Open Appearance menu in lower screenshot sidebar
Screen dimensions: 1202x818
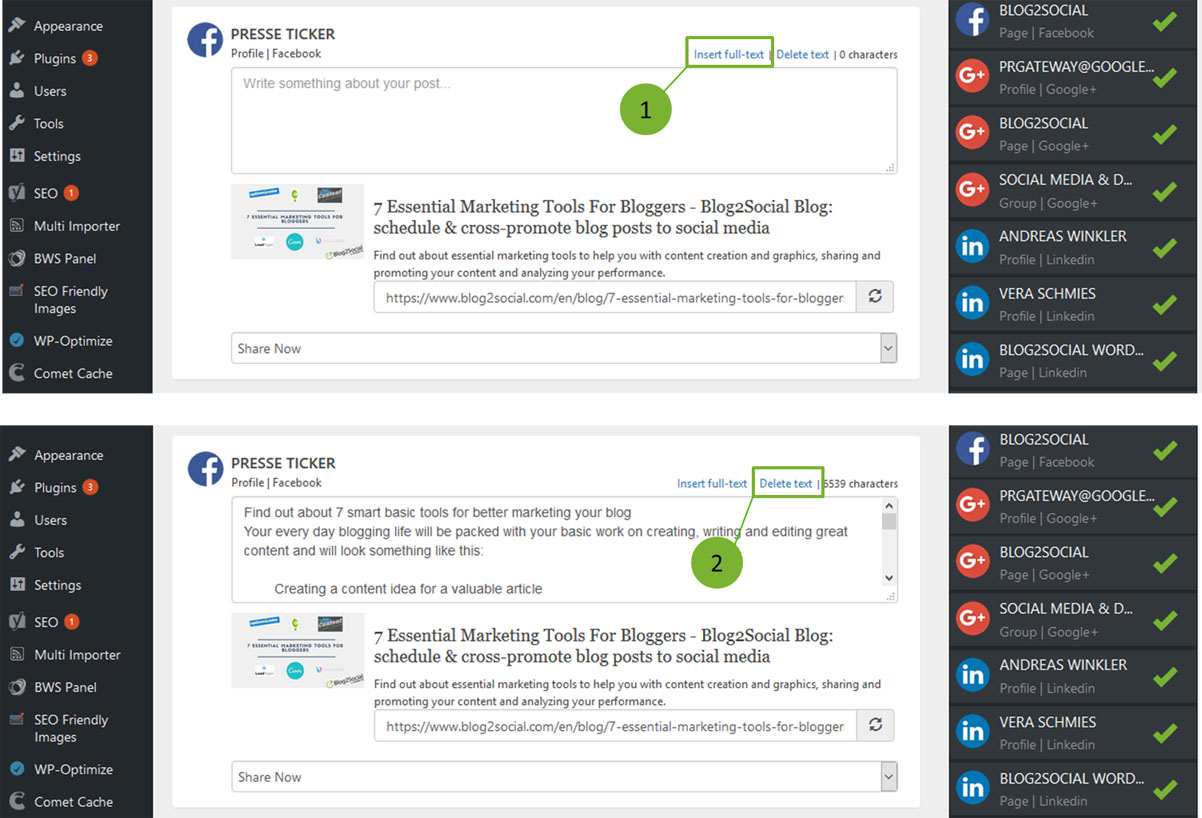[68, 455]
